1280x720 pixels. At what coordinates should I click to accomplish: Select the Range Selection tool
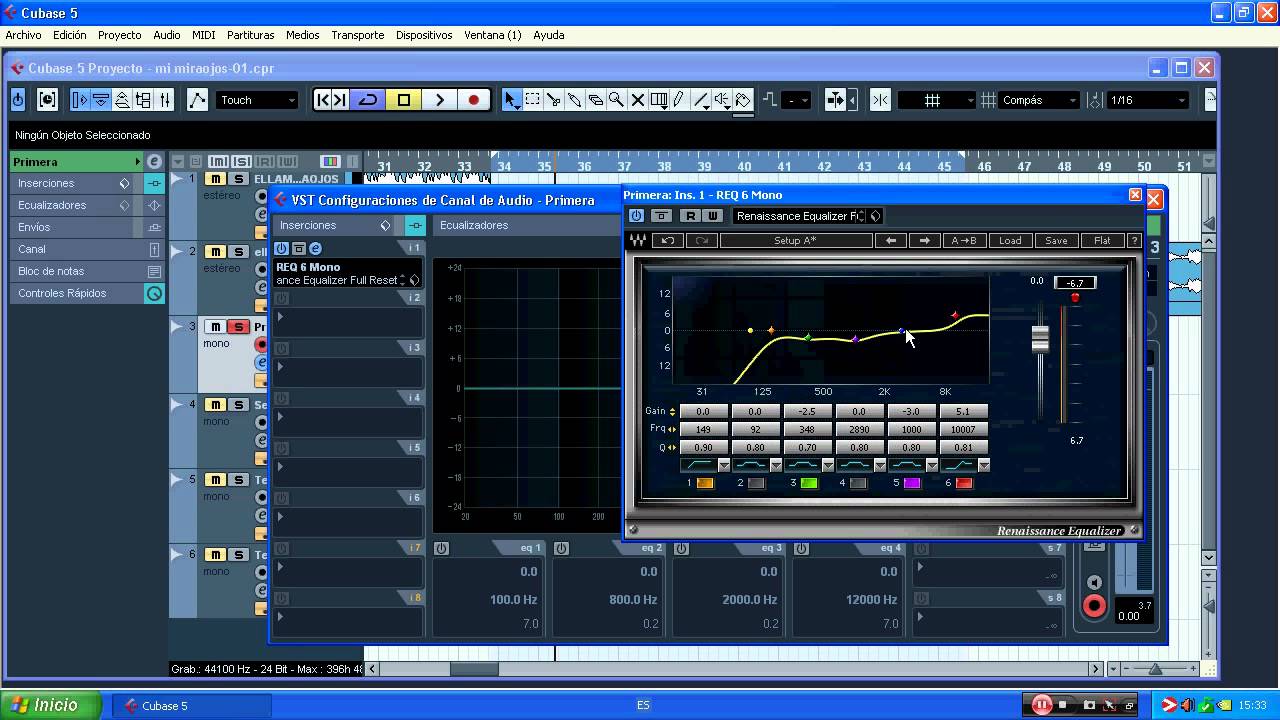pos(532,99)
